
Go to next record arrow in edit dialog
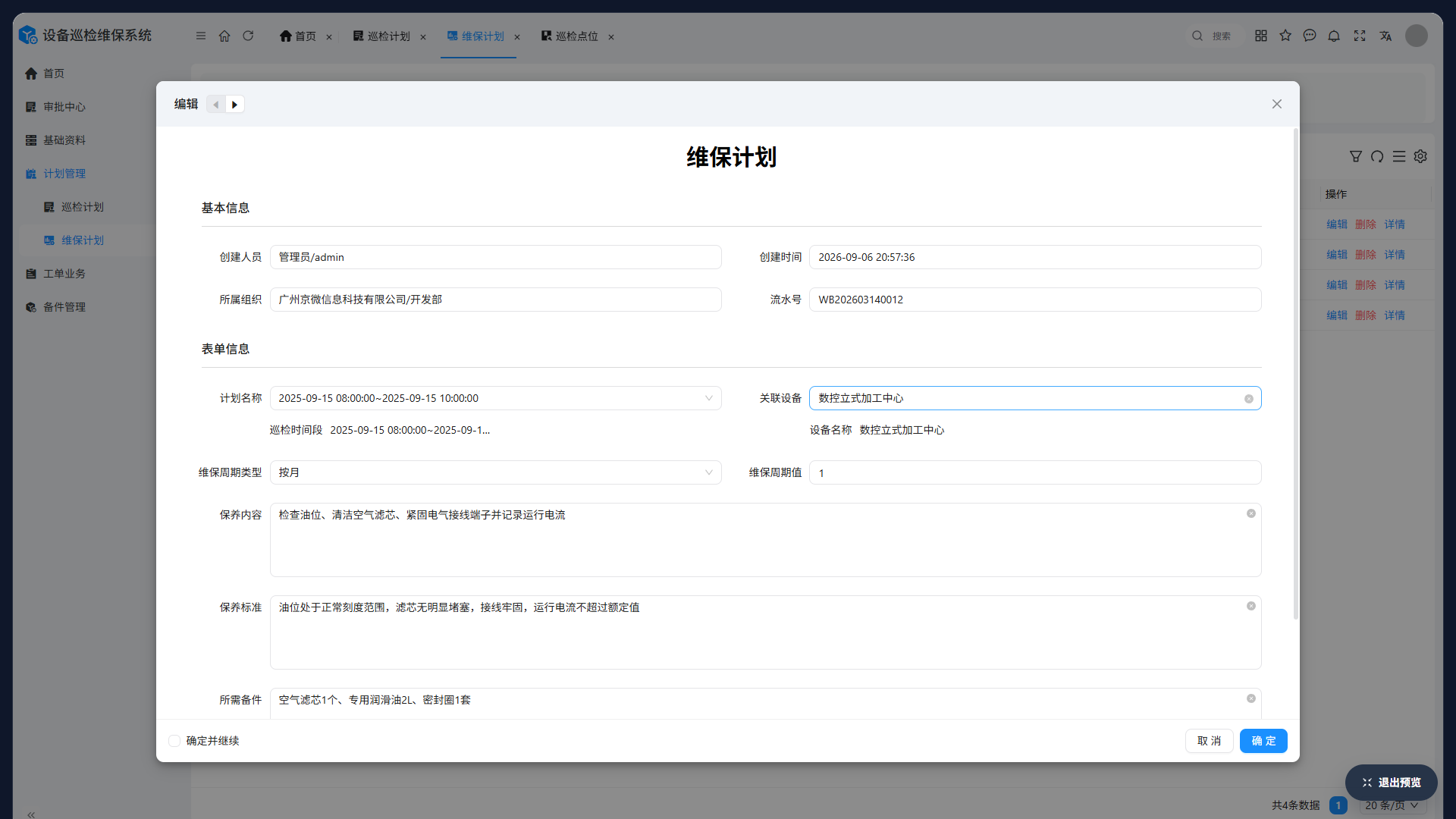click(x=235, y=105)
